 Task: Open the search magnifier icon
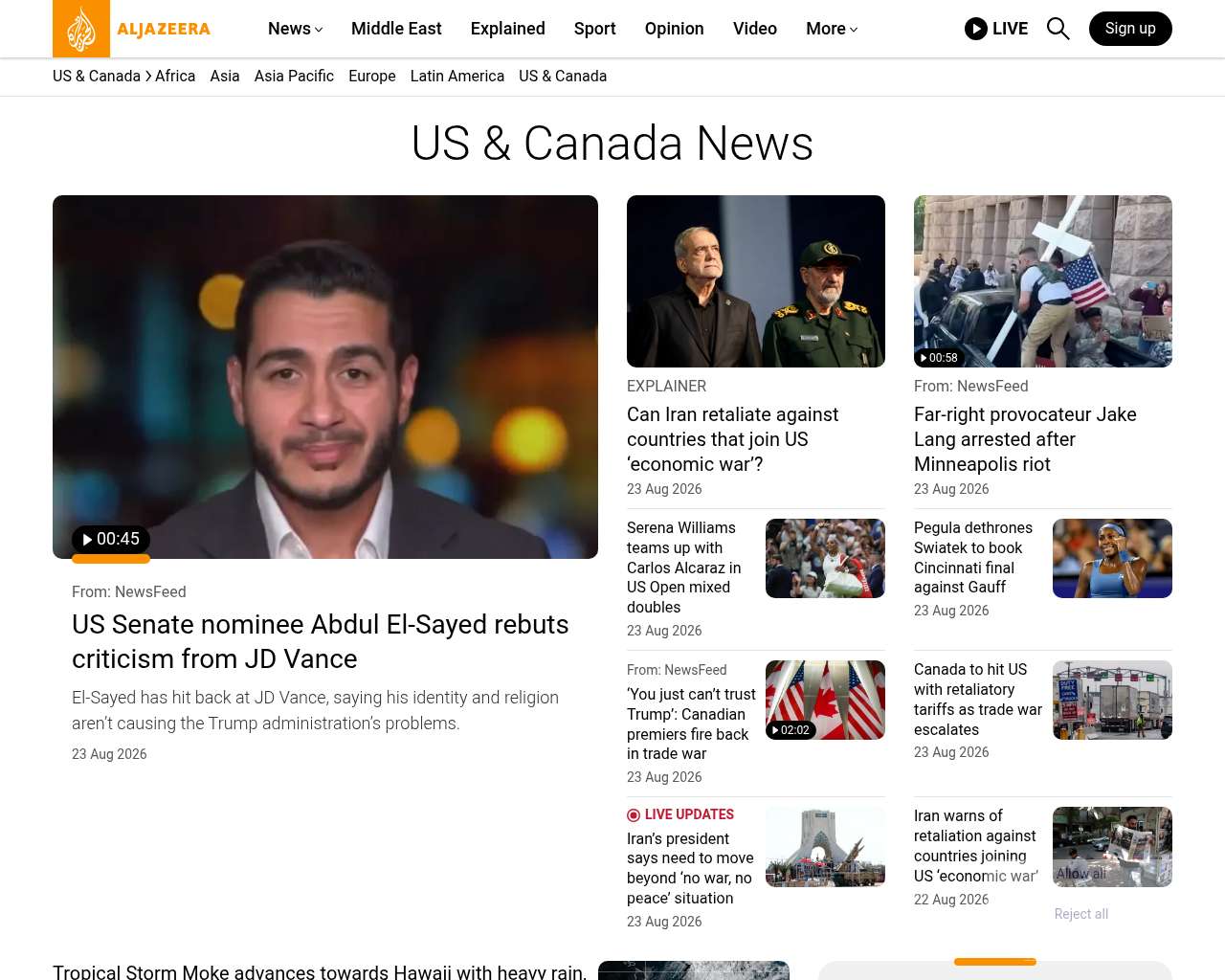point(1058,29)
